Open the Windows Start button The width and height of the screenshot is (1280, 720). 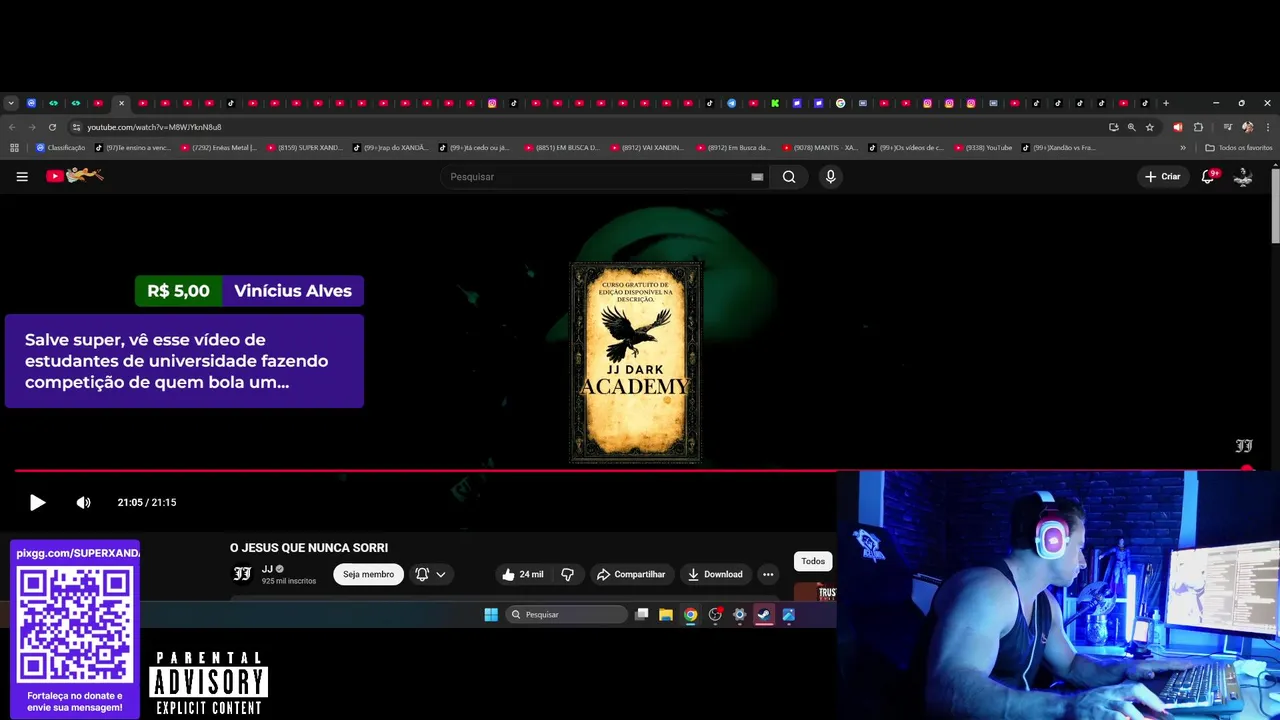(491, 615)
